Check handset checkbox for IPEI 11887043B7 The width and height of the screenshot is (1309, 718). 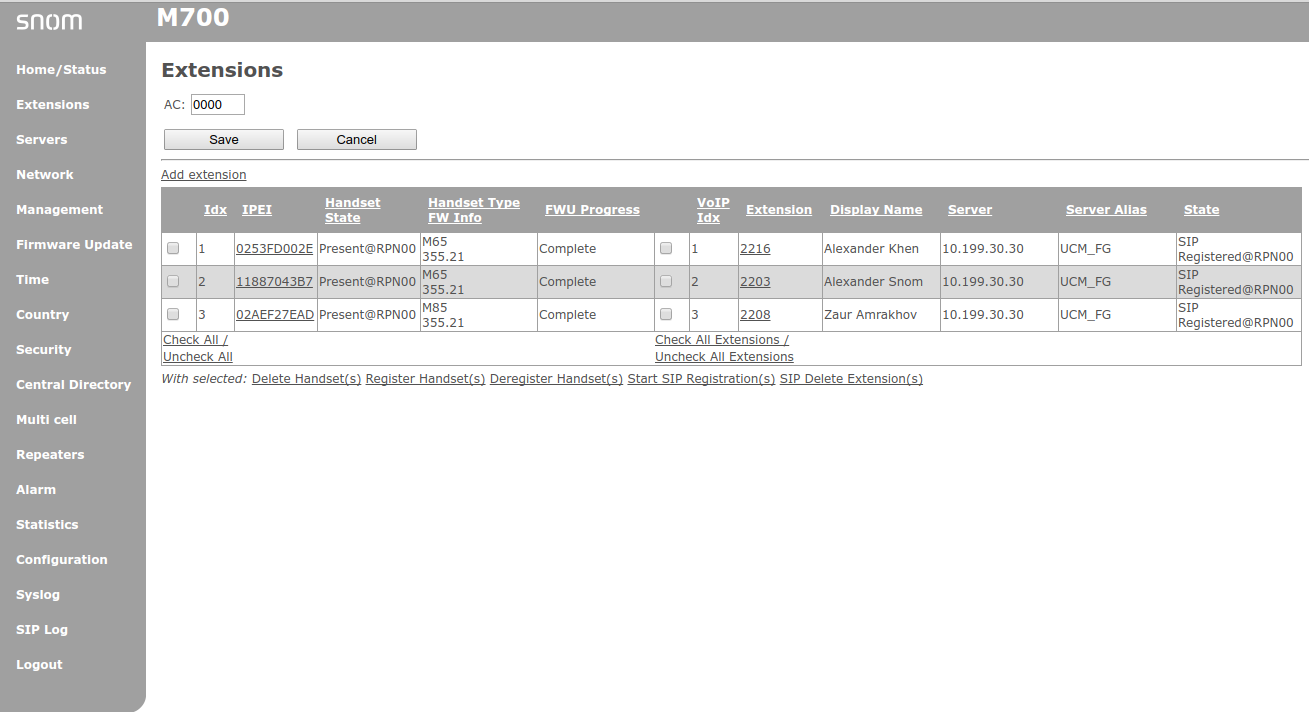(x=173, y=281)
